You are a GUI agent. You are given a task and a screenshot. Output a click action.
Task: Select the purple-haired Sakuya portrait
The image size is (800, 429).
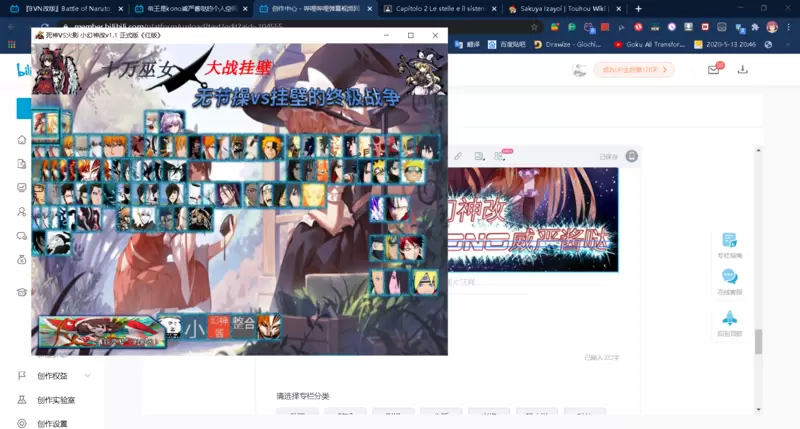pyautogui.click(x=171, y=122)
